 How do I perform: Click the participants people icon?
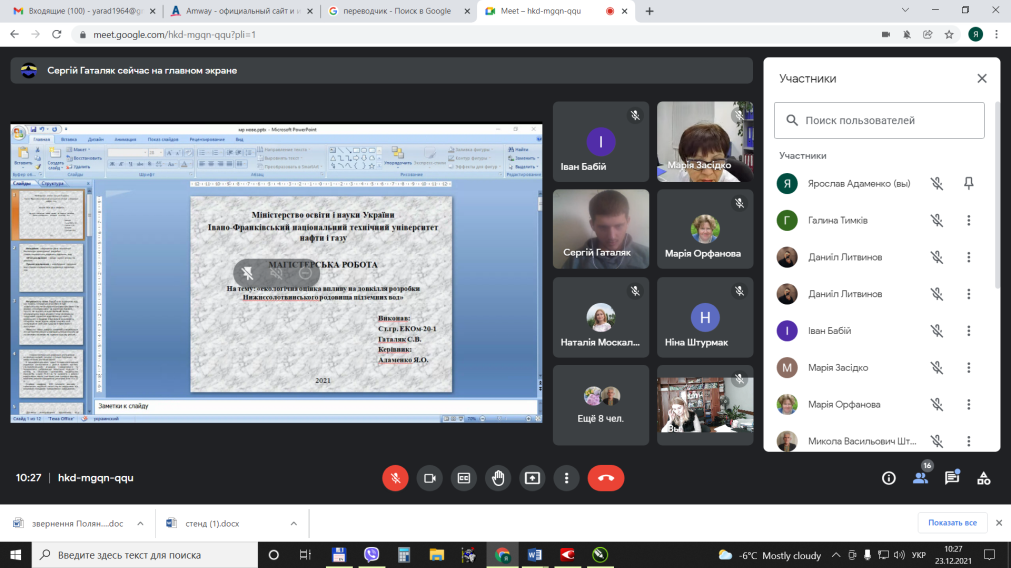[920, 478]
